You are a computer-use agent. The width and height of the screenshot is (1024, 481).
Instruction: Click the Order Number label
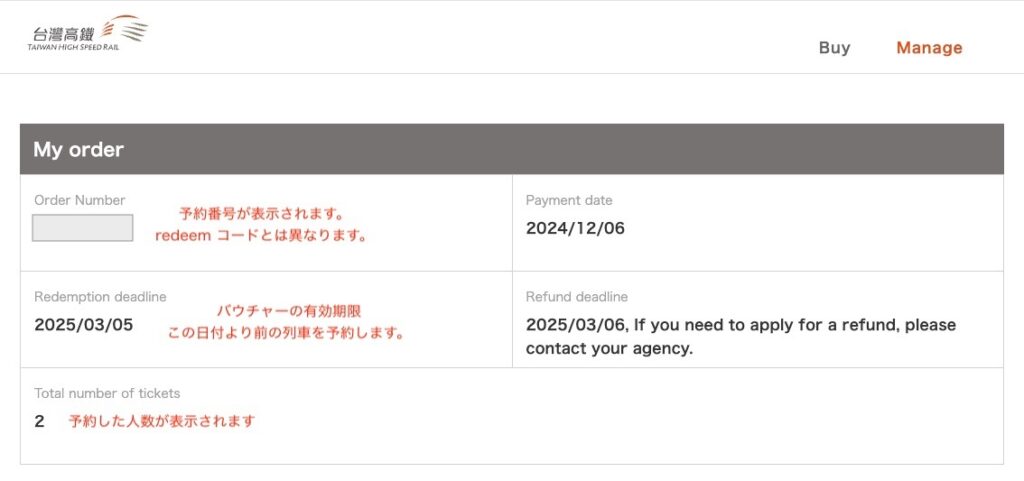pos(80,200)
